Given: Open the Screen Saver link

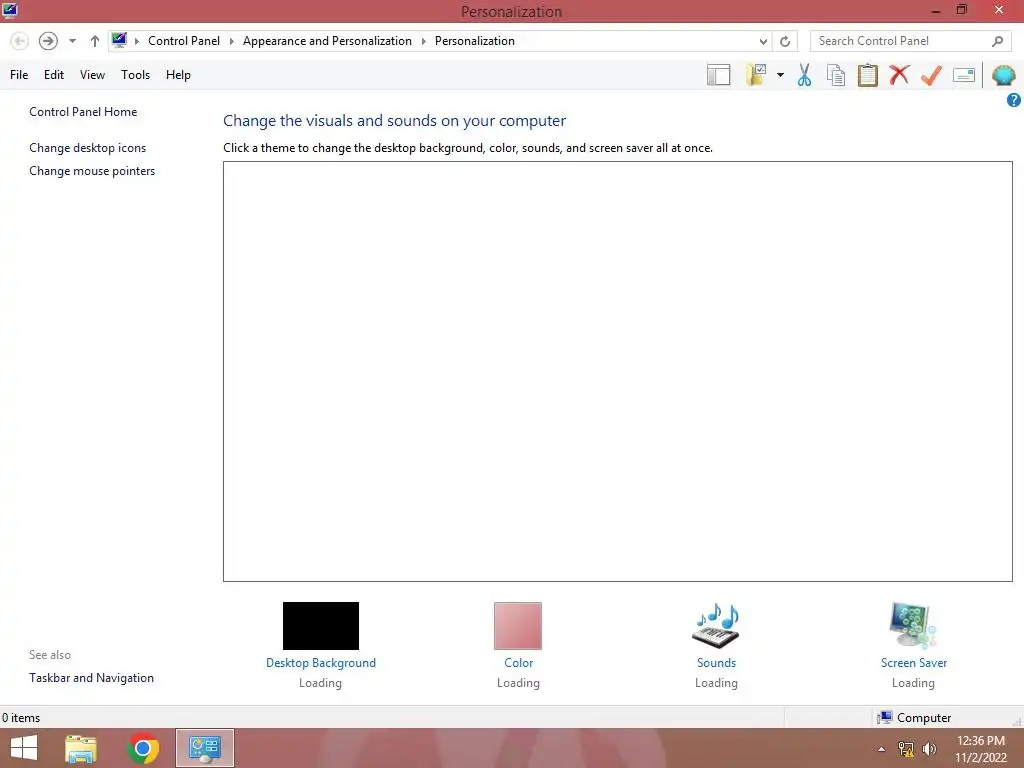Looking at the screenshot, I should click(914, 663).
